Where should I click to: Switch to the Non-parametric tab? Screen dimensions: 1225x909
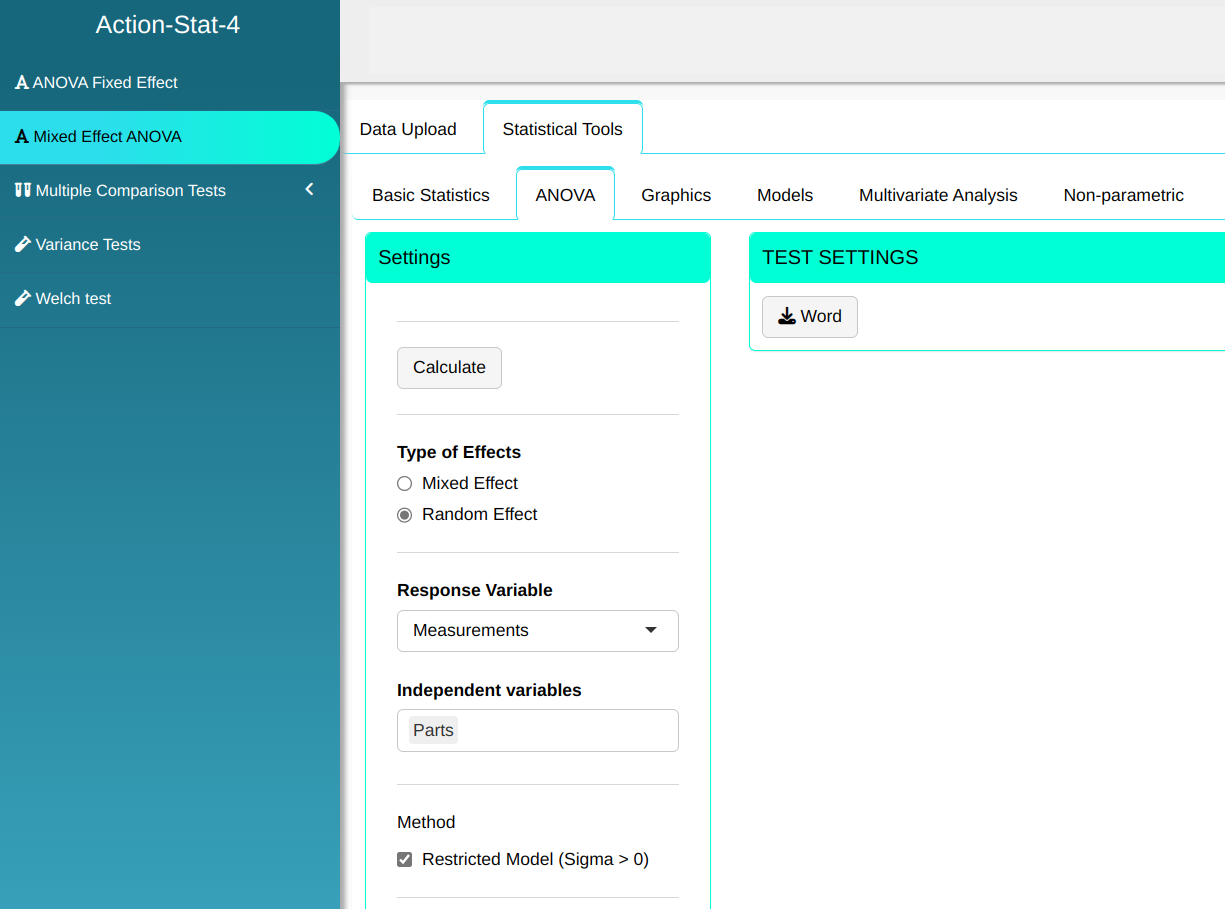point(1123,195)
